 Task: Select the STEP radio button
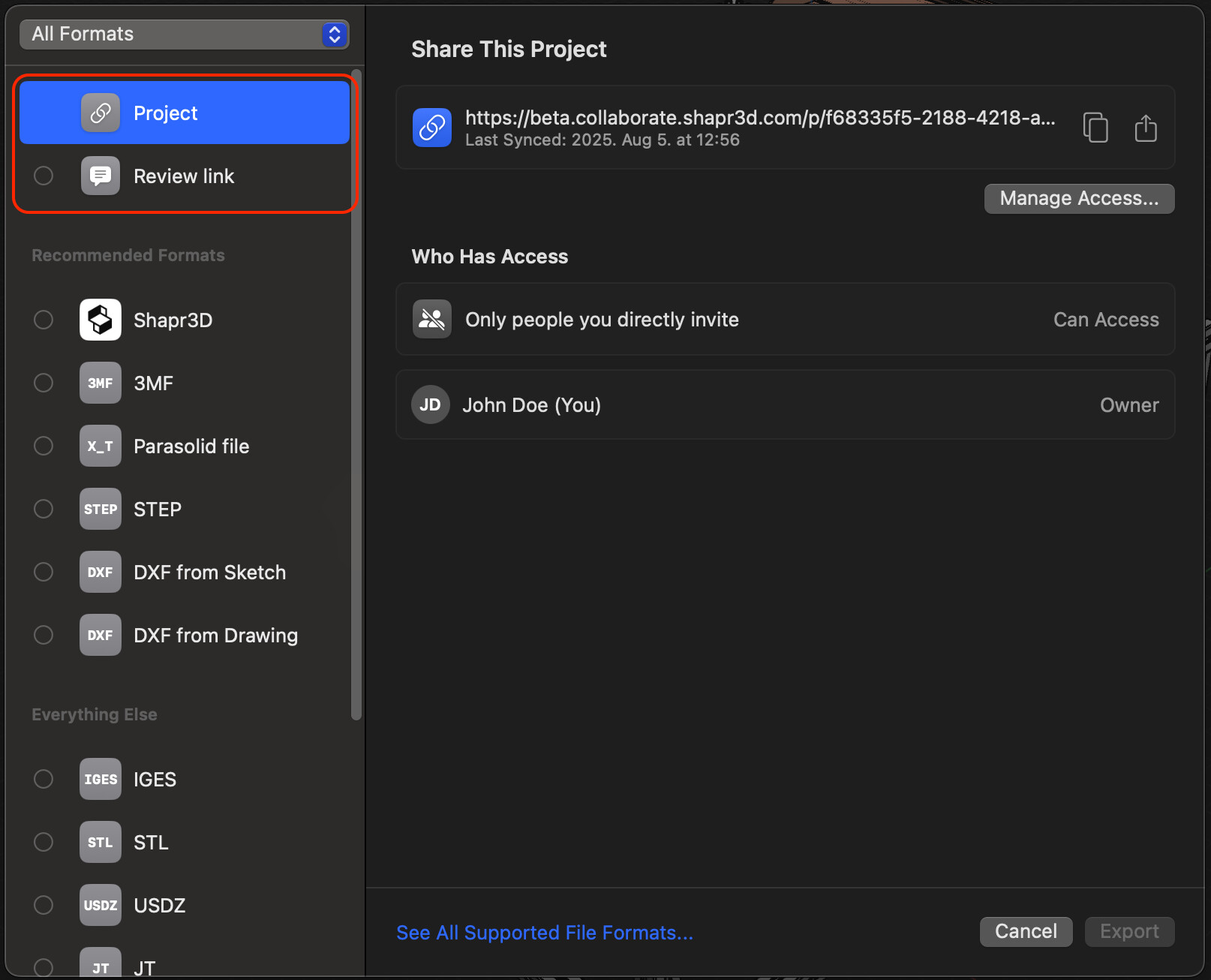point(44,509)
